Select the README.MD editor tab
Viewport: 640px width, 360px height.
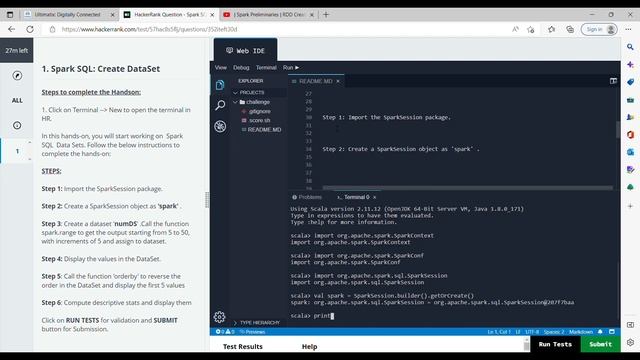pos(316,81)
